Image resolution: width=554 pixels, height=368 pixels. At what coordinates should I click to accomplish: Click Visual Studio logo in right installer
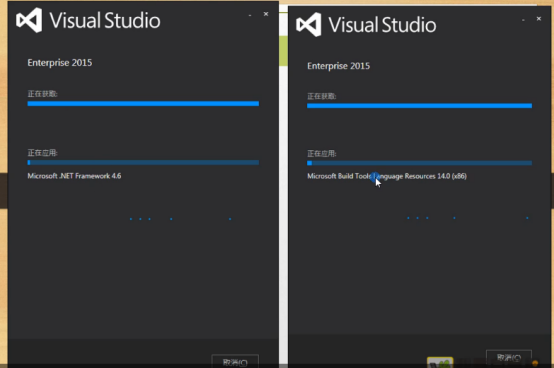tap(309, 25)
